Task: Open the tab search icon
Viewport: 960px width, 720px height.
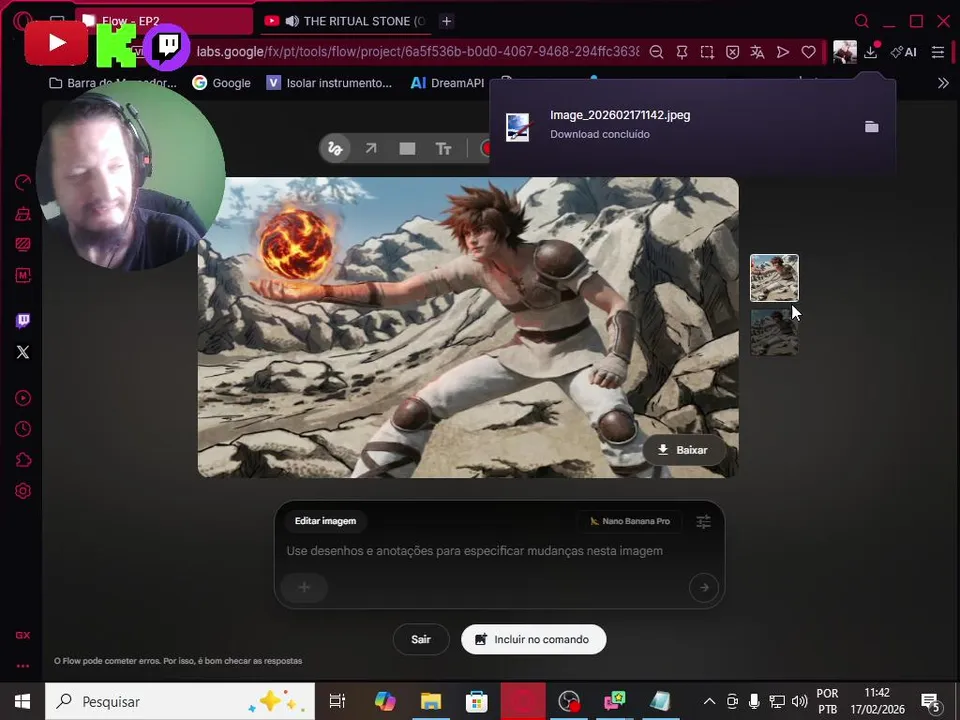Action: [x=861, y=21]
